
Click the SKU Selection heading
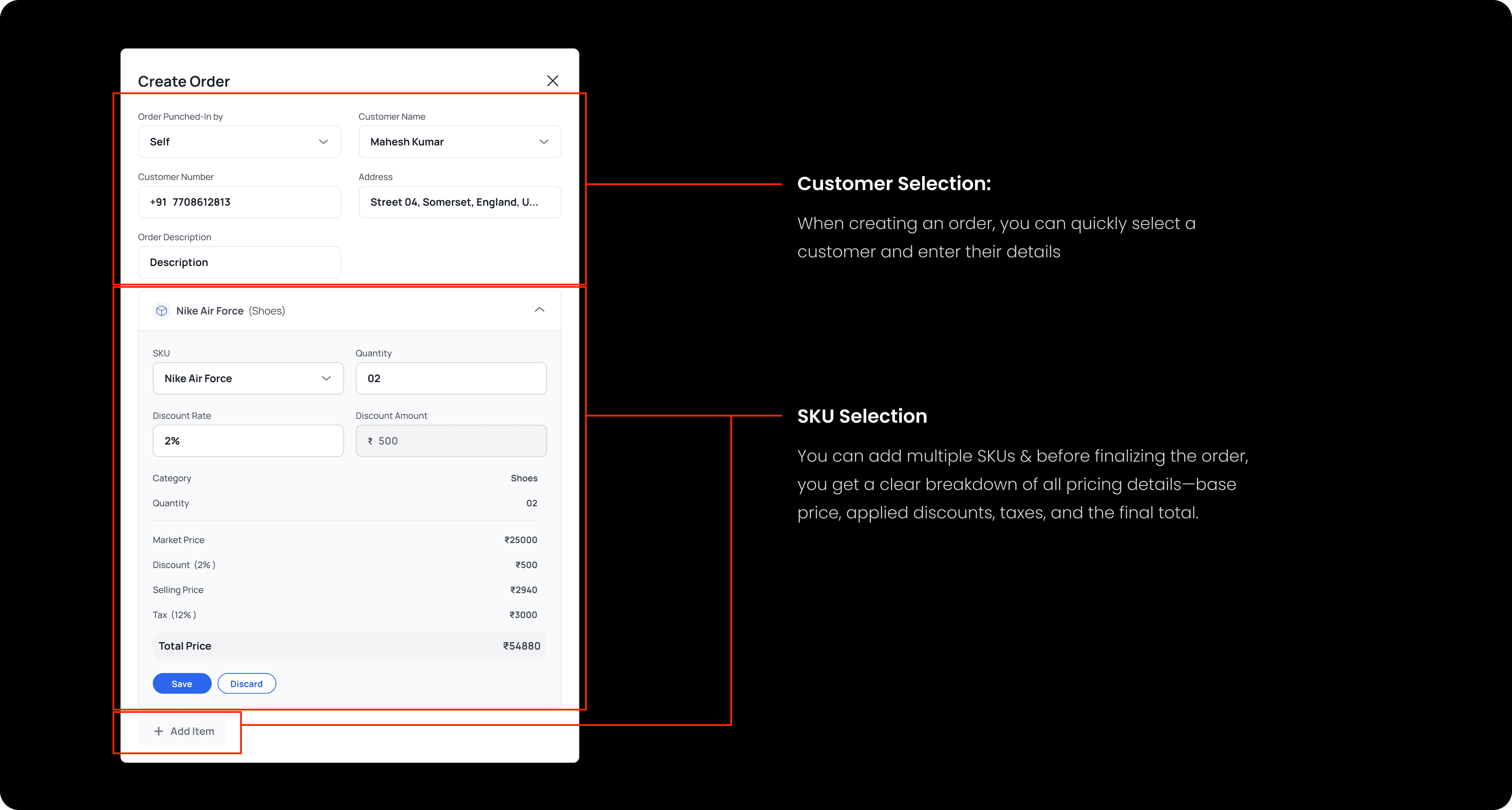point(862,416)
